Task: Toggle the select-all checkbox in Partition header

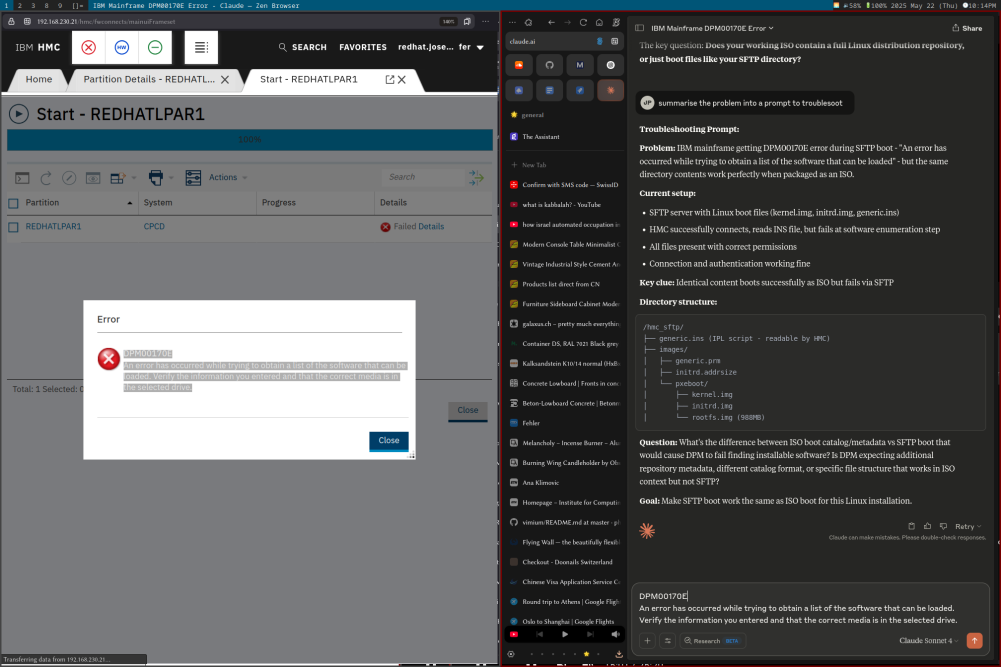Action: tap(13, 203)
